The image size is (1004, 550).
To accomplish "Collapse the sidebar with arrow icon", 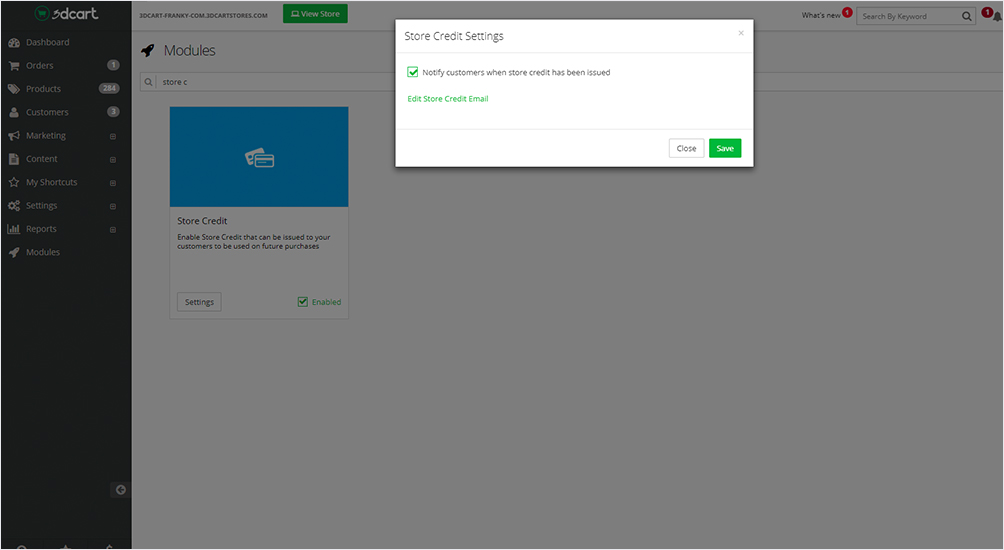I will click(x=120, y=490).
